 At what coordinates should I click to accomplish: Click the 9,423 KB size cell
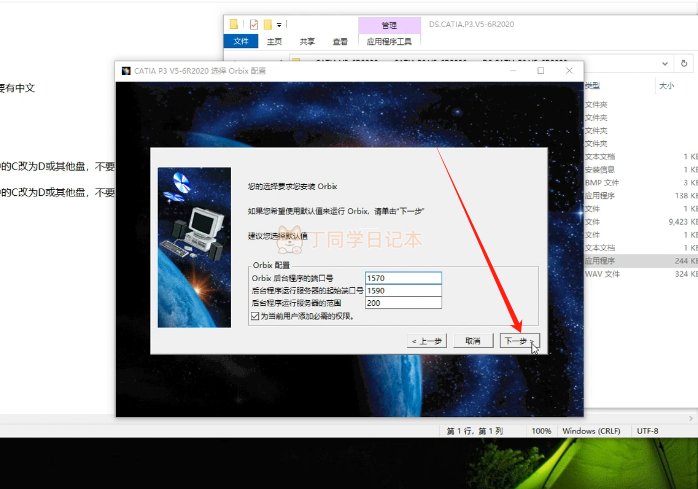pos(683,222)
